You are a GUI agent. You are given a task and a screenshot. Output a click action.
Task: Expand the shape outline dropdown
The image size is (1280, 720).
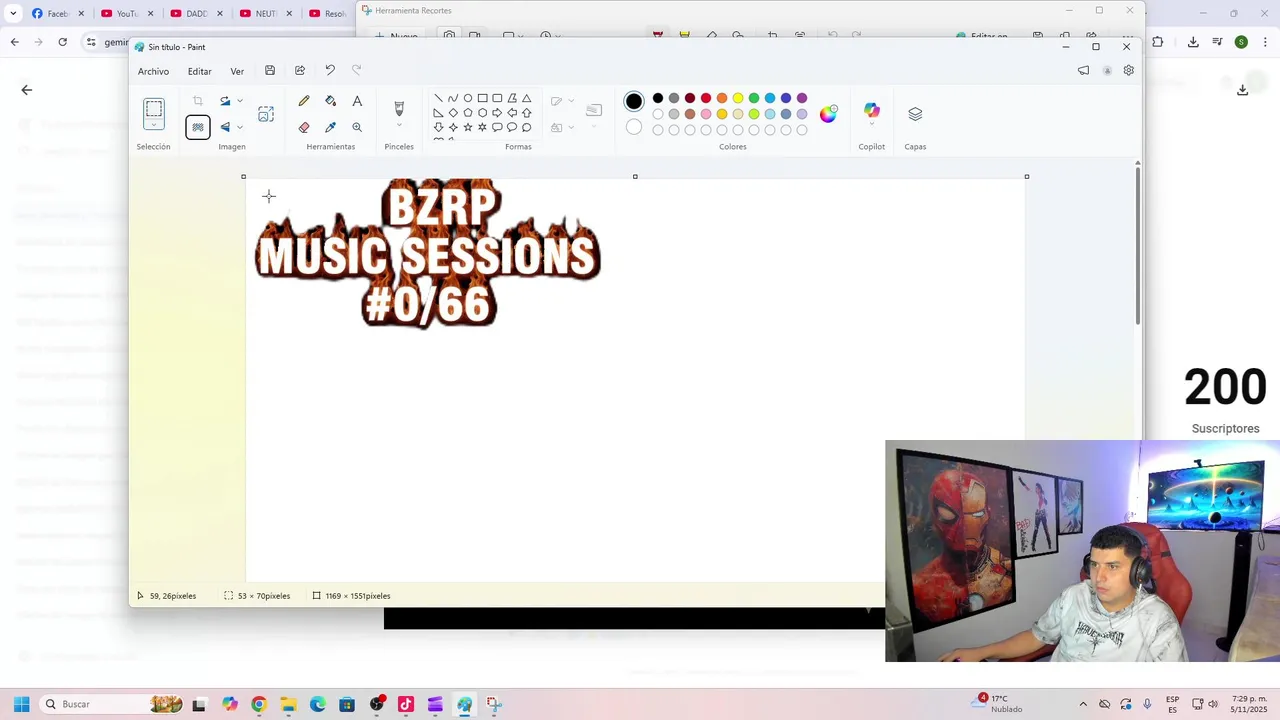[x=571, y=101]
